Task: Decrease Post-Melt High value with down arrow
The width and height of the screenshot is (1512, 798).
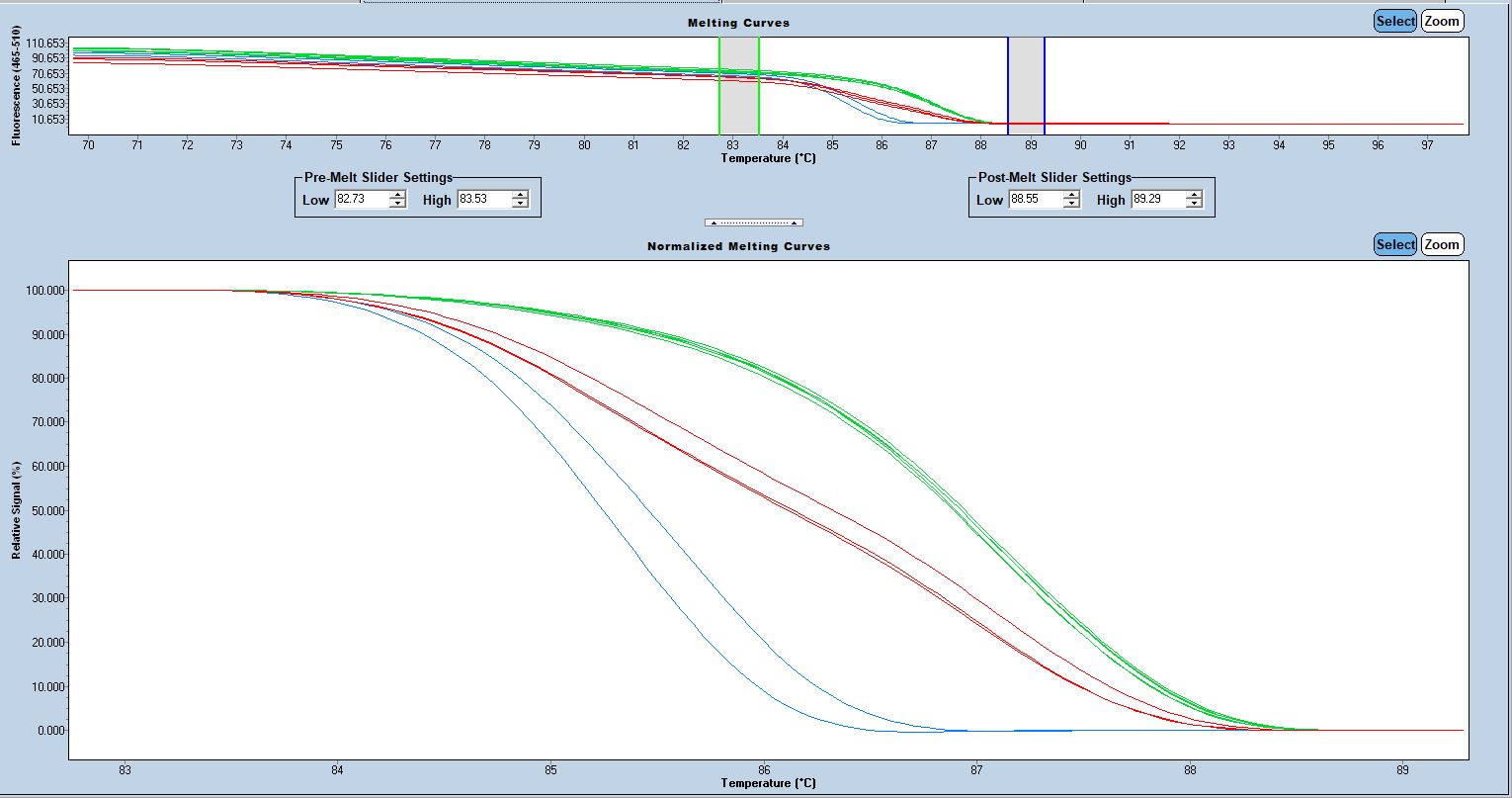Action: pos(1194,204)
